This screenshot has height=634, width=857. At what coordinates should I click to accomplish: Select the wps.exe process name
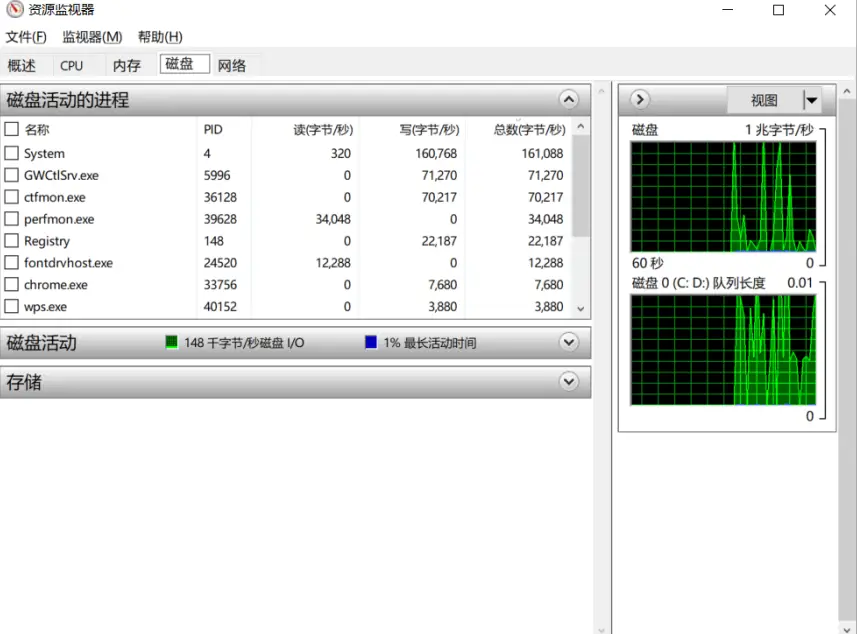click(45, 307)
